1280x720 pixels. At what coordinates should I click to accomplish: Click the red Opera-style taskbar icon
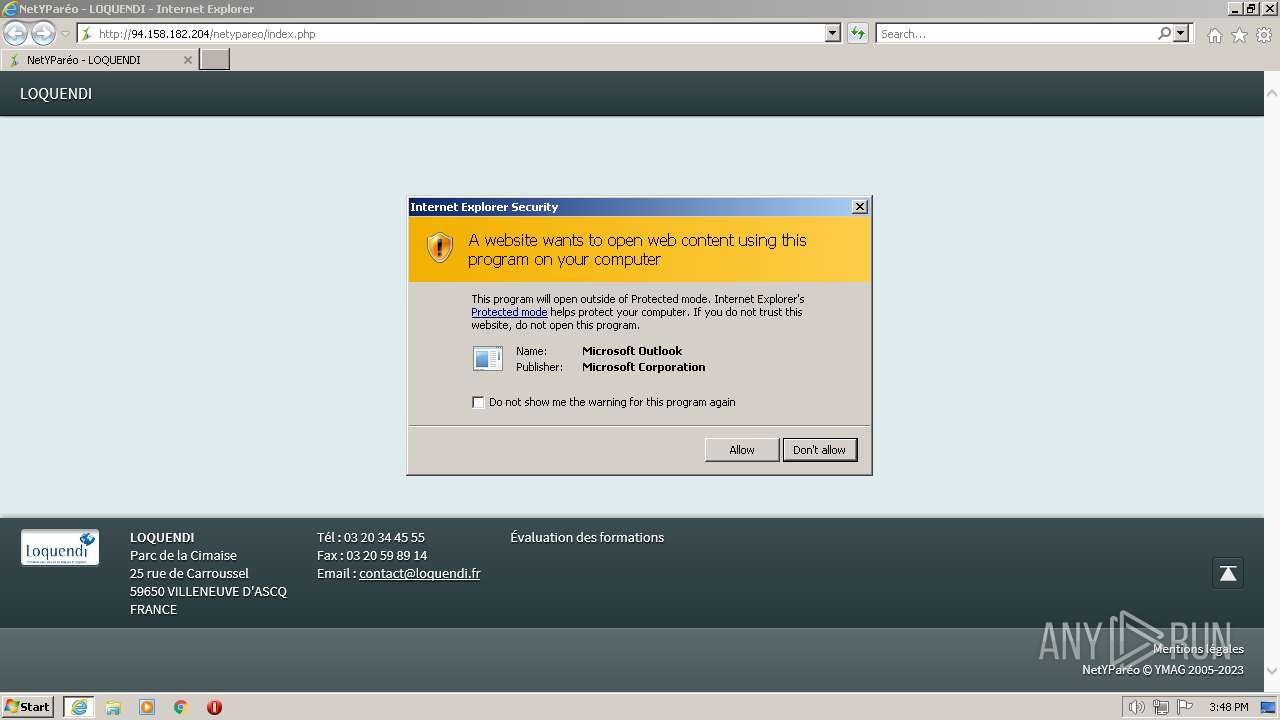(x=214, y=707)
